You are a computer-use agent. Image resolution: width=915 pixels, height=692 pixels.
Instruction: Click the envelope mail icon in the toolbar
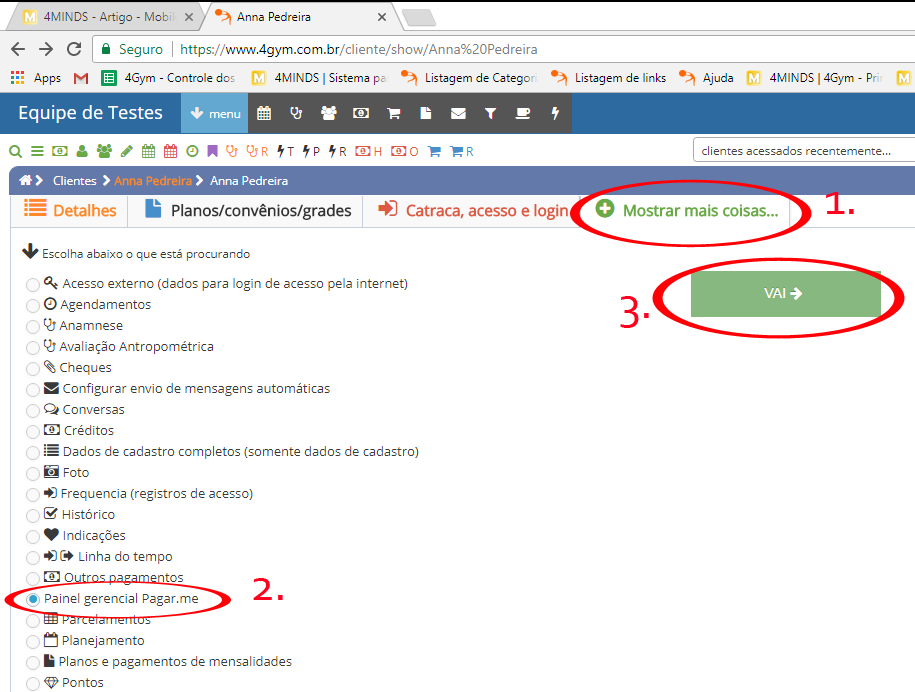tap(458, 114)
